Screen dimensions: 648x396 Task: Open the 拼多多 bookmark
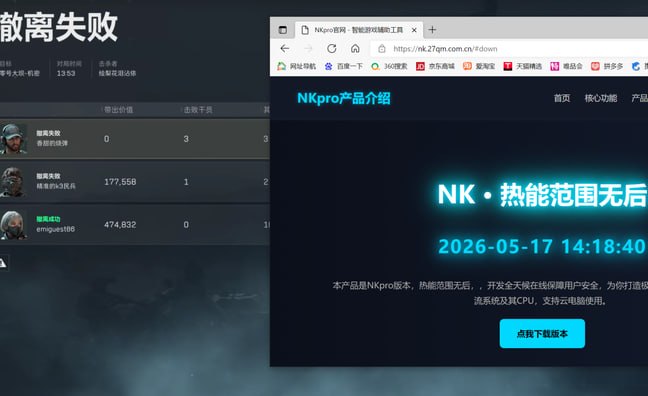tap(607, 66)
